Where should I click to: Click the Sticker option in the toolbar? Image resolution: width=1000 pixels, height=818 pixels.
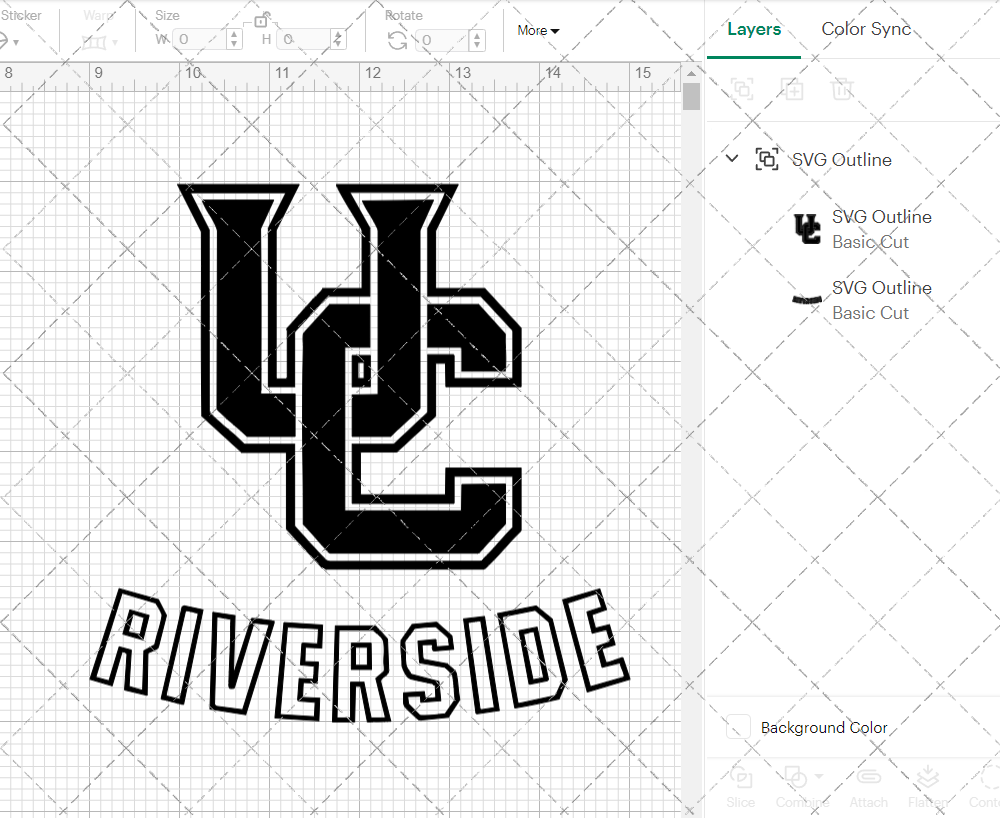click(x=22, y=15)
